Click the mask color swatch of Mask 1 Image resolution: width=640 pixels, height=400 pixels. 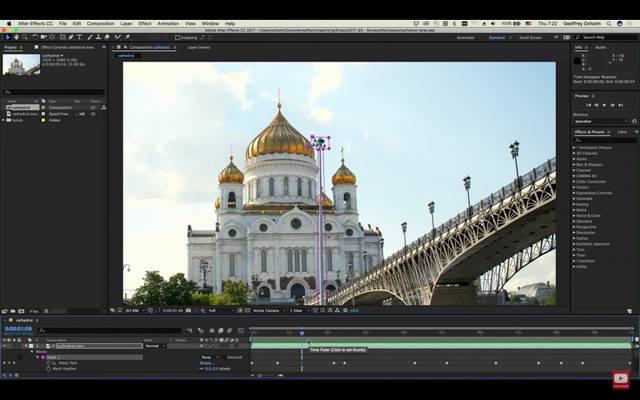click(x=43, y=357)
